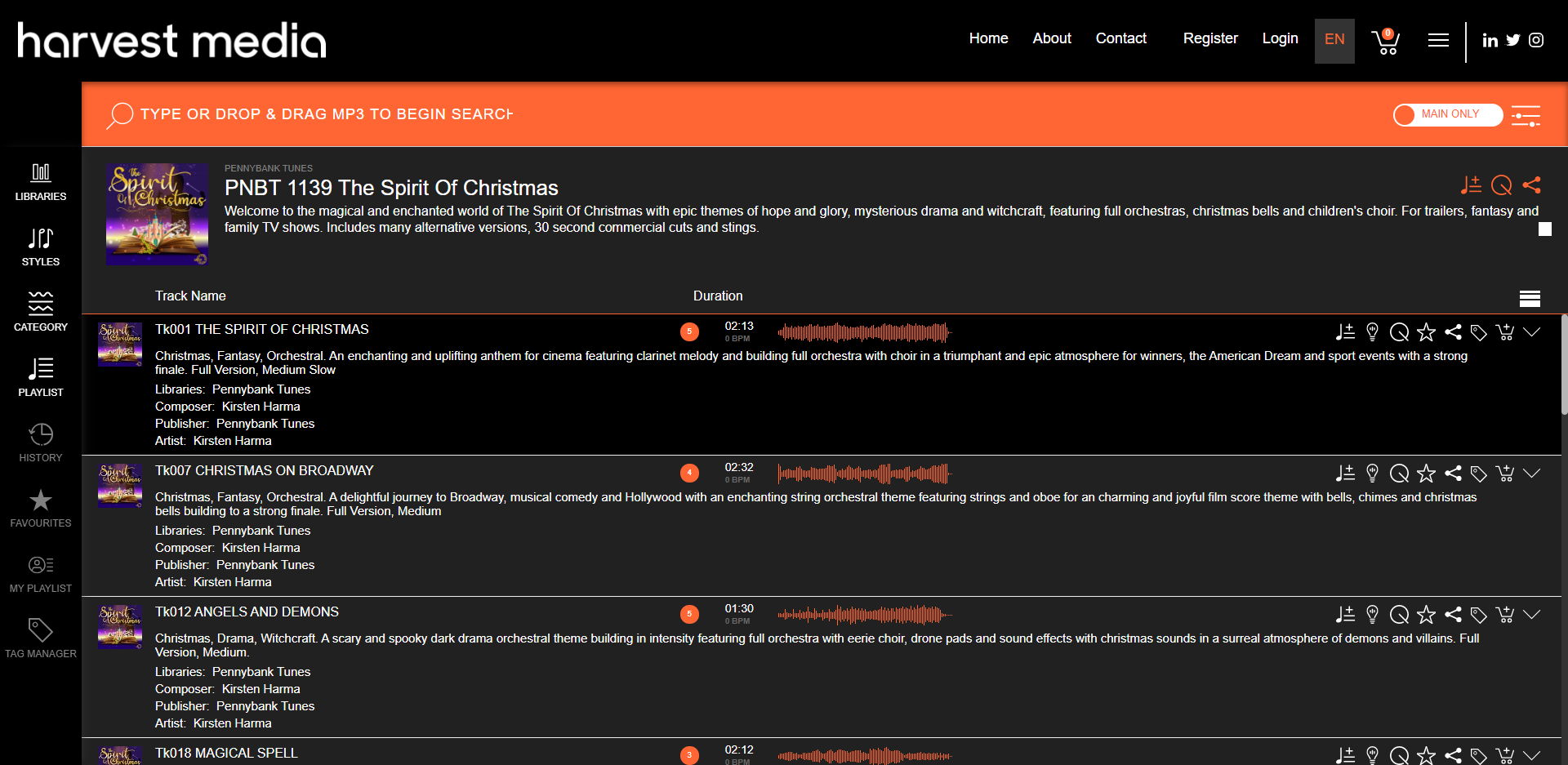
Task: Open Tk007 CHRISTMAS ON BROADWAY title
Action: click(264, 470)
